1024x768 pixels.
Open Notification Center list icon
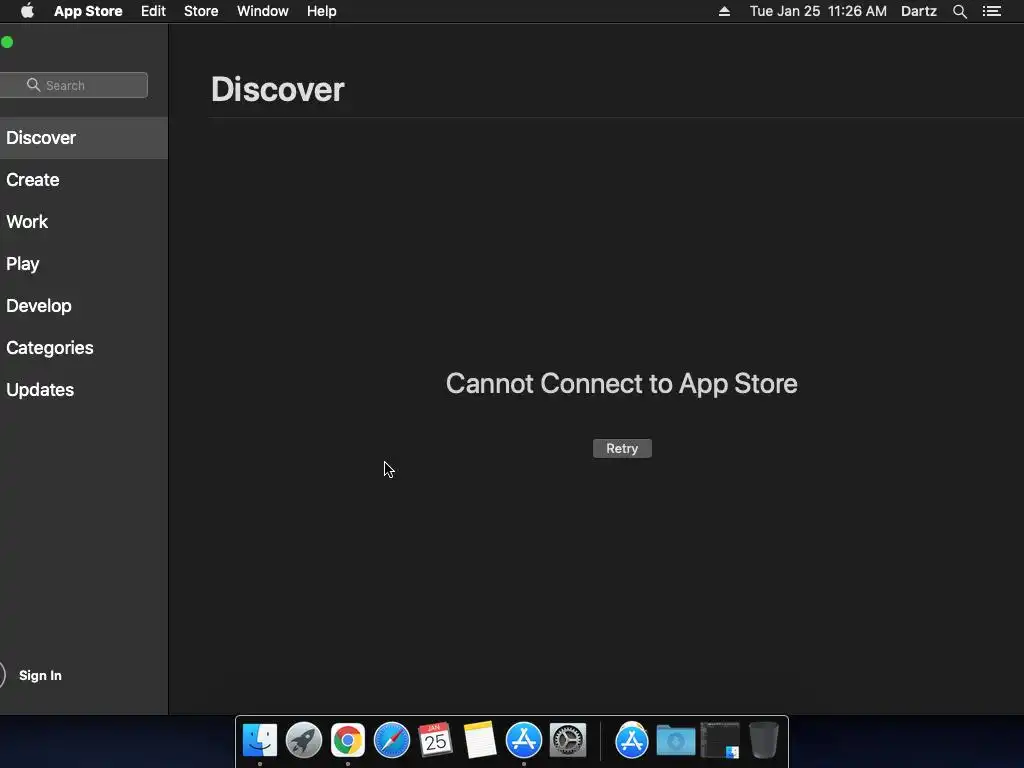(x=991, y=11)
